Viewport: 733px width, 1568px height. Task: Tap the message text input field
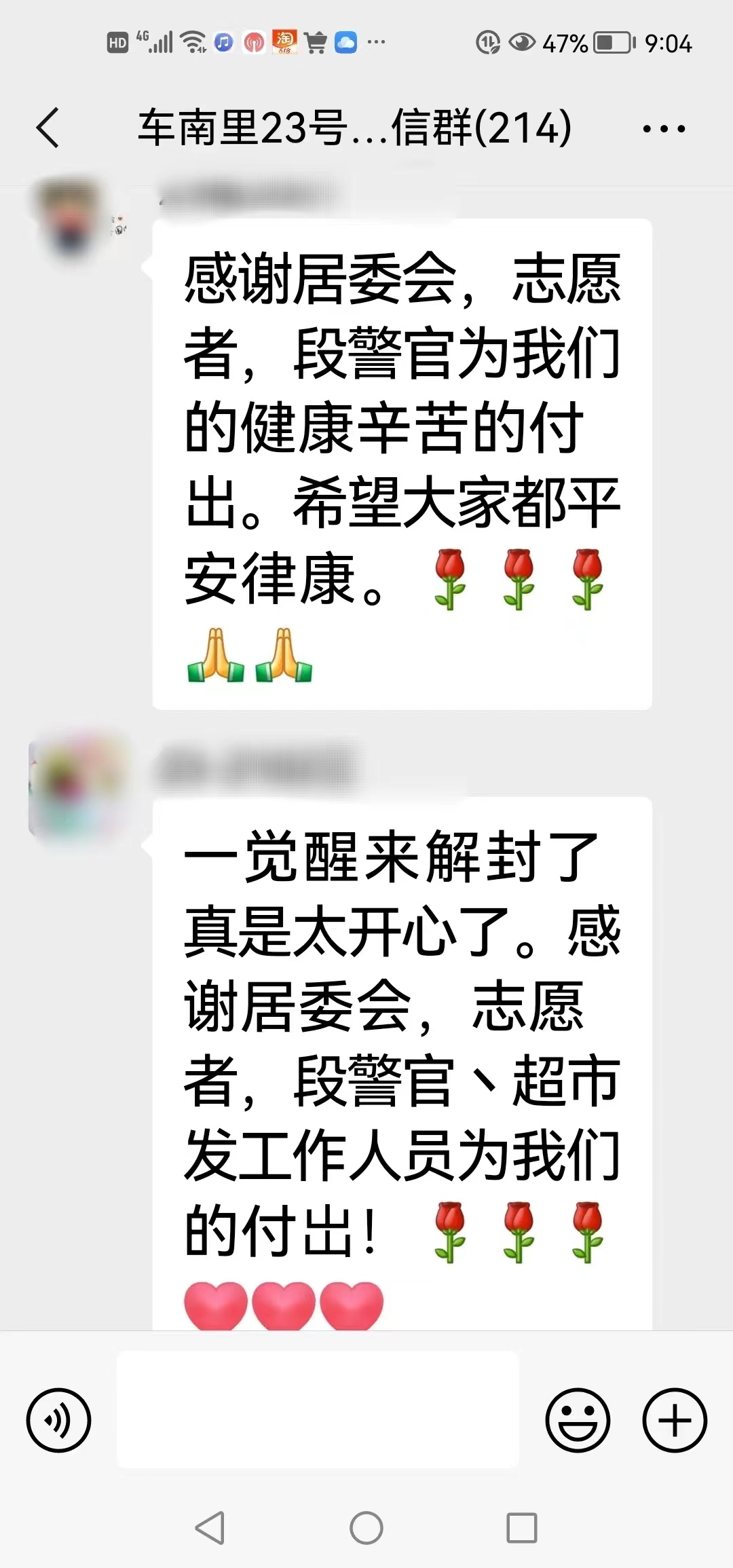click(x=318, y=1409)
